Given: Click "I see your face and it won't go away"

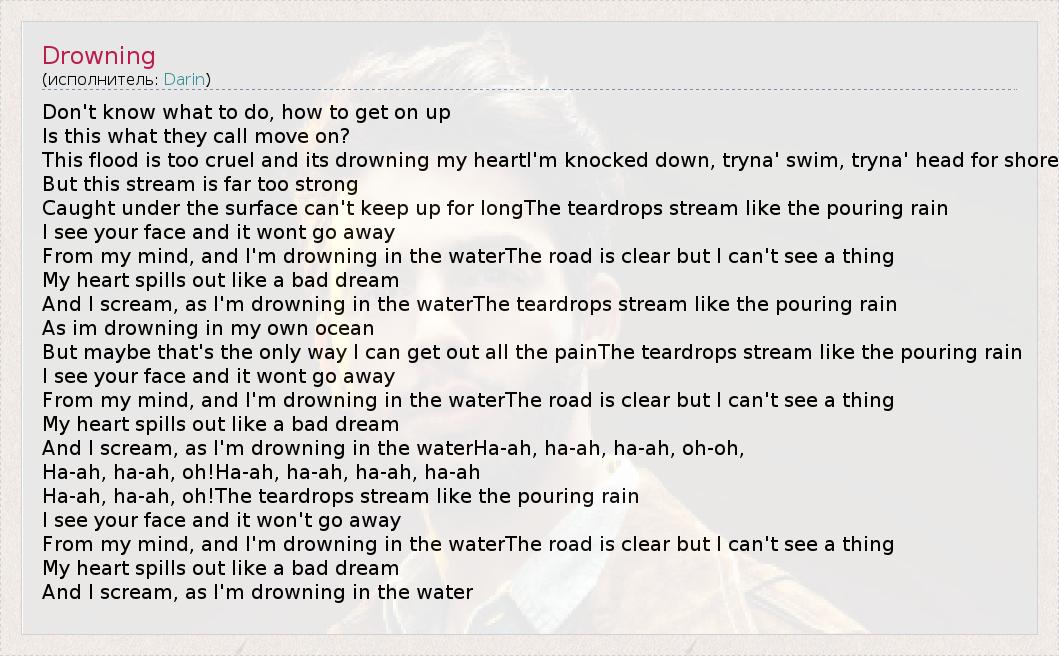Looking at the screenshot, I should 221,520.
